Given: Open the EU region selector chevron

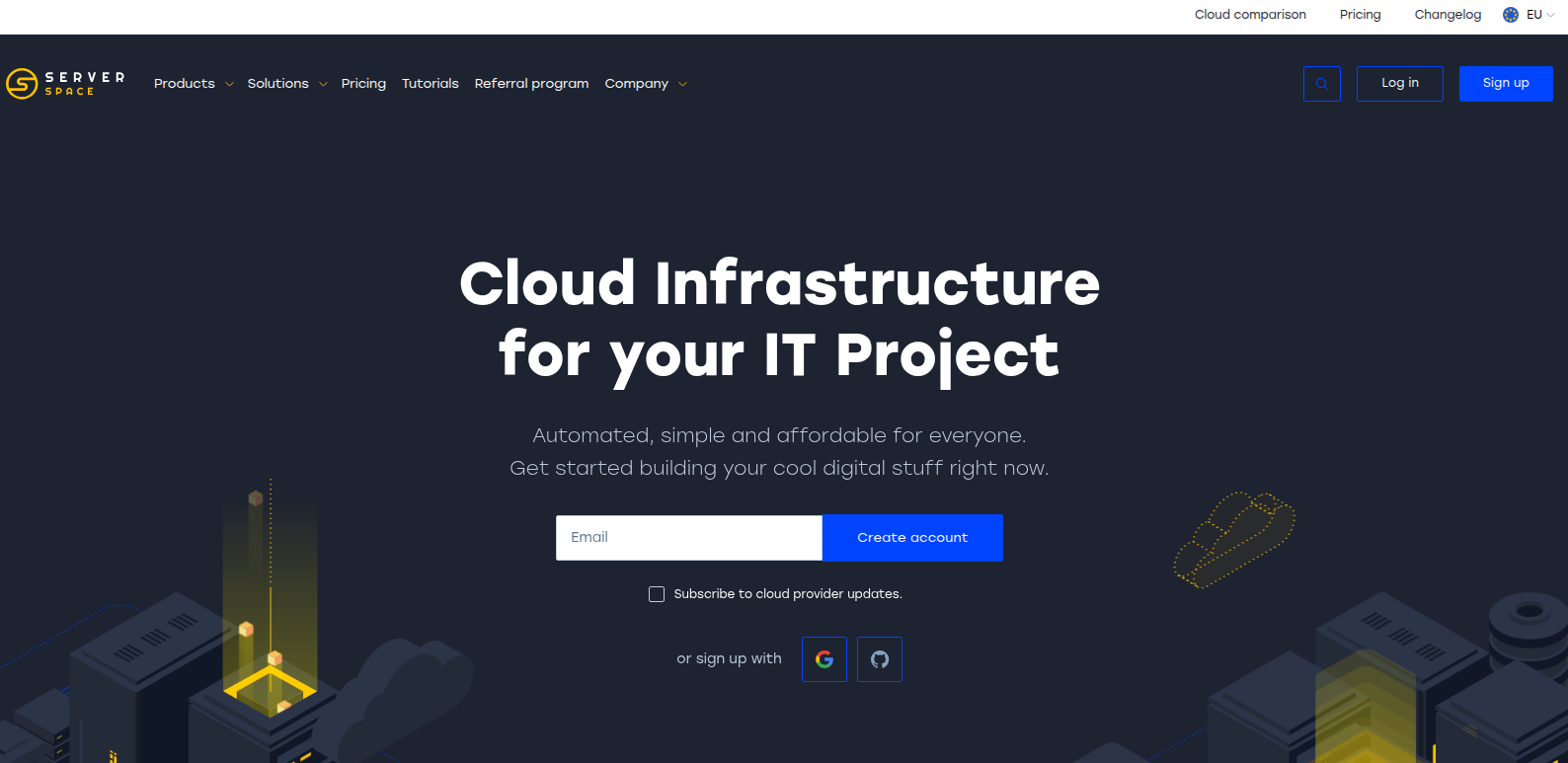Looking at the screenshot, I should click(1550, 15).
